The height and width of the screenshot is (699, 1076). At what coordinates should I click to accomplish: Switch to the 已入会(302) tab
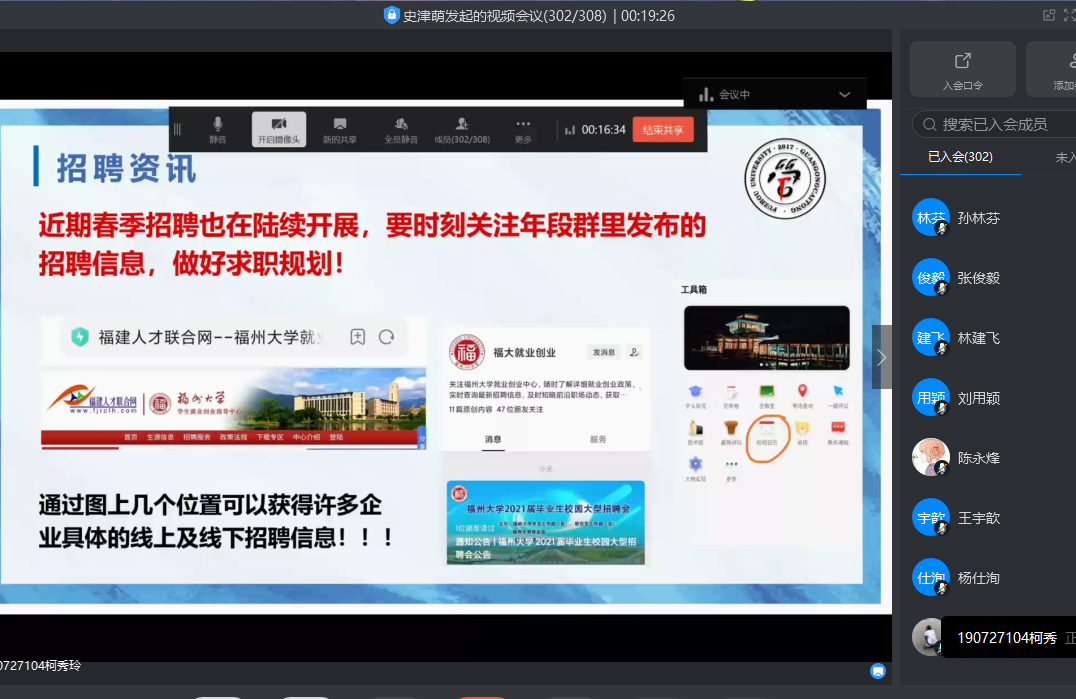coord(960,157)
